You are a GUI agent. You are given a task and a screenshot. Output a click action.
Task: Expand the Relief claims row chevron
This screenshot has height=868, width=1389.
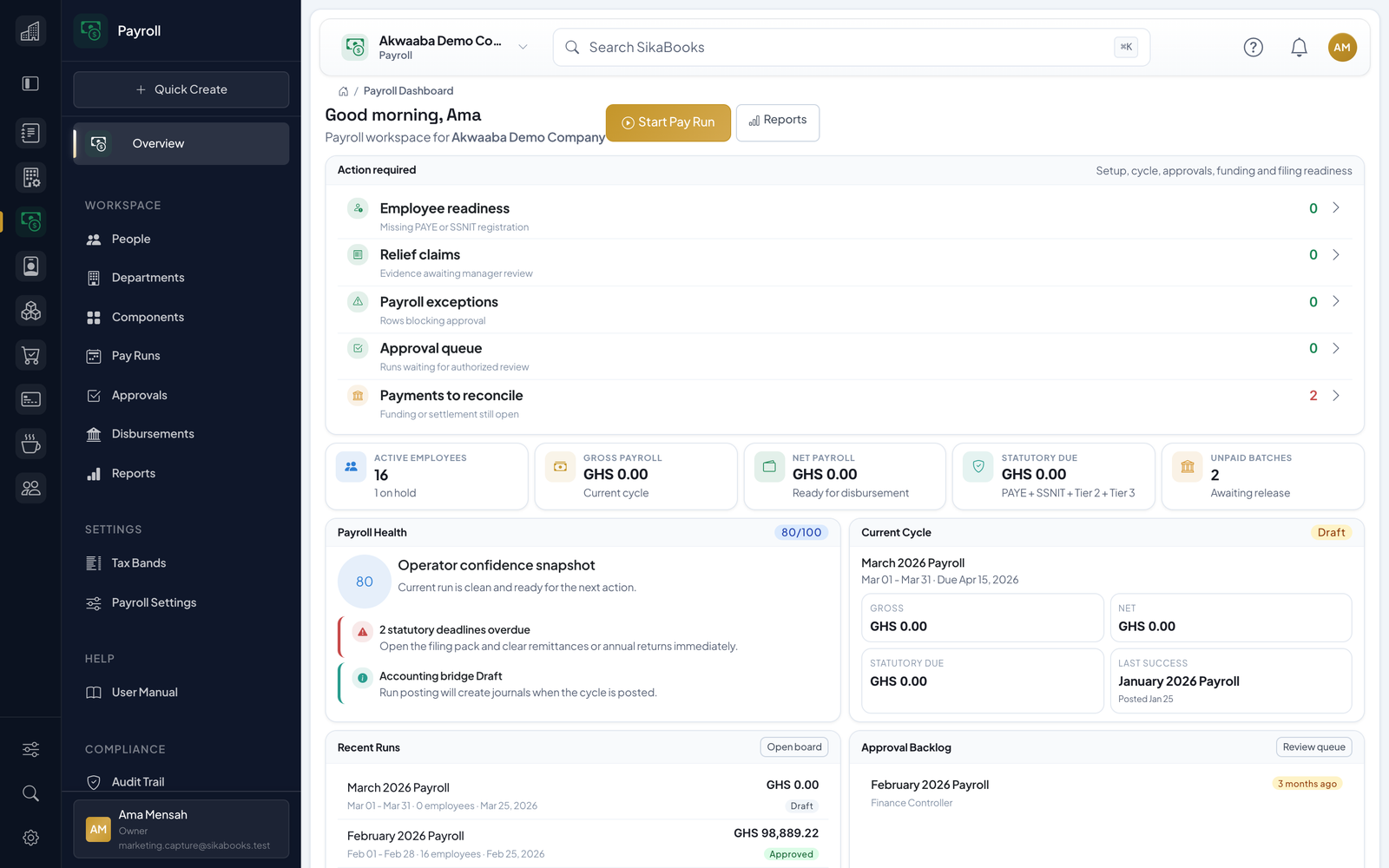(1336, 254)
